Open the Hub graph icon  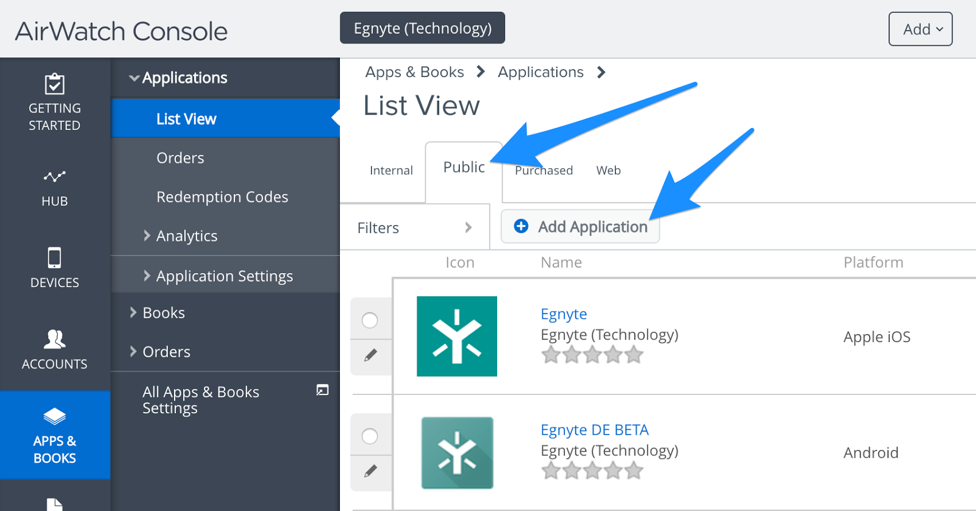click(x=54, y=177)
